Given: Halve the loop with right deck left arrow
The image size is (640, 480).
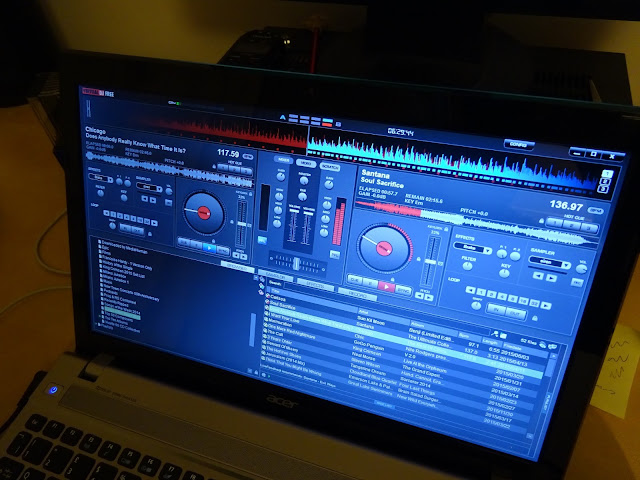Looking at the screenshot, I should click(x=470, y=290).
